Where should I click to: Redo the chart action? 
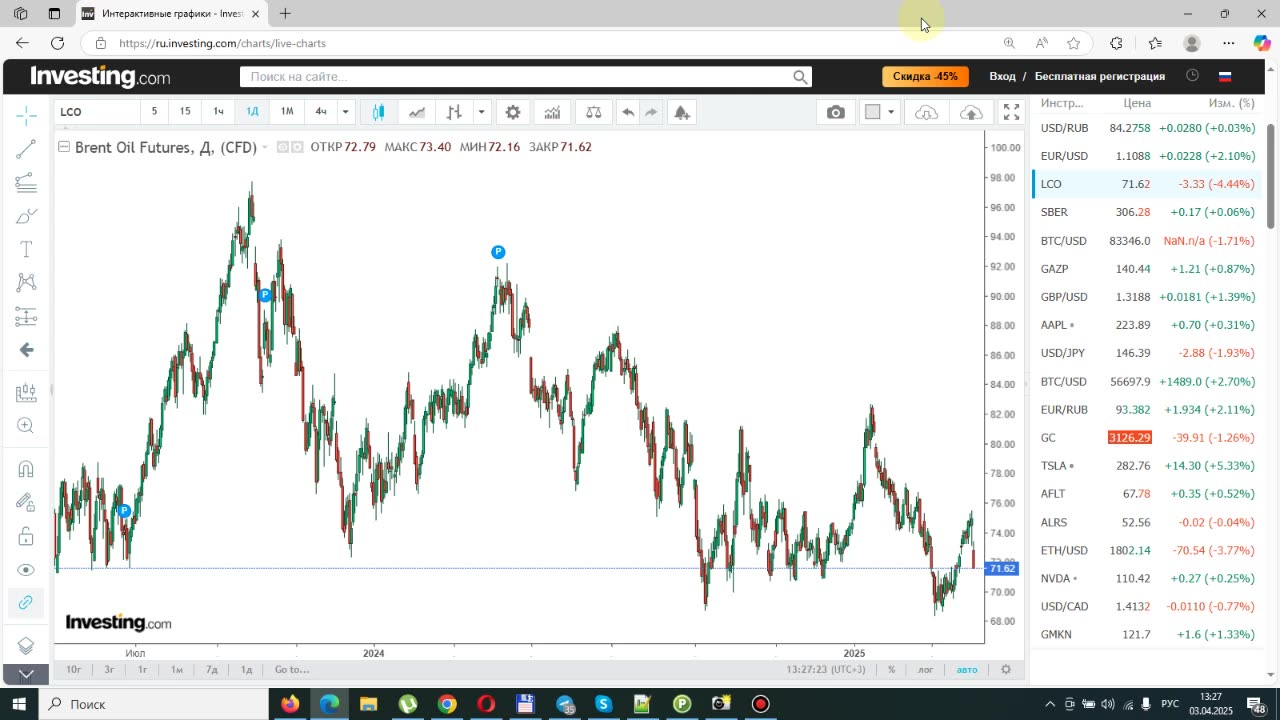click(651, 112)
